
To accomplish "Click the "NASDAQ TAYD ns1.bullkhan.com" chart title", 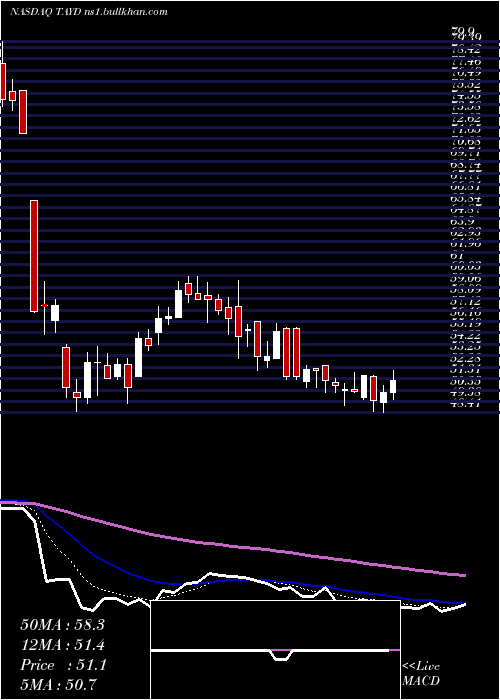I will [x=88, y=12].
